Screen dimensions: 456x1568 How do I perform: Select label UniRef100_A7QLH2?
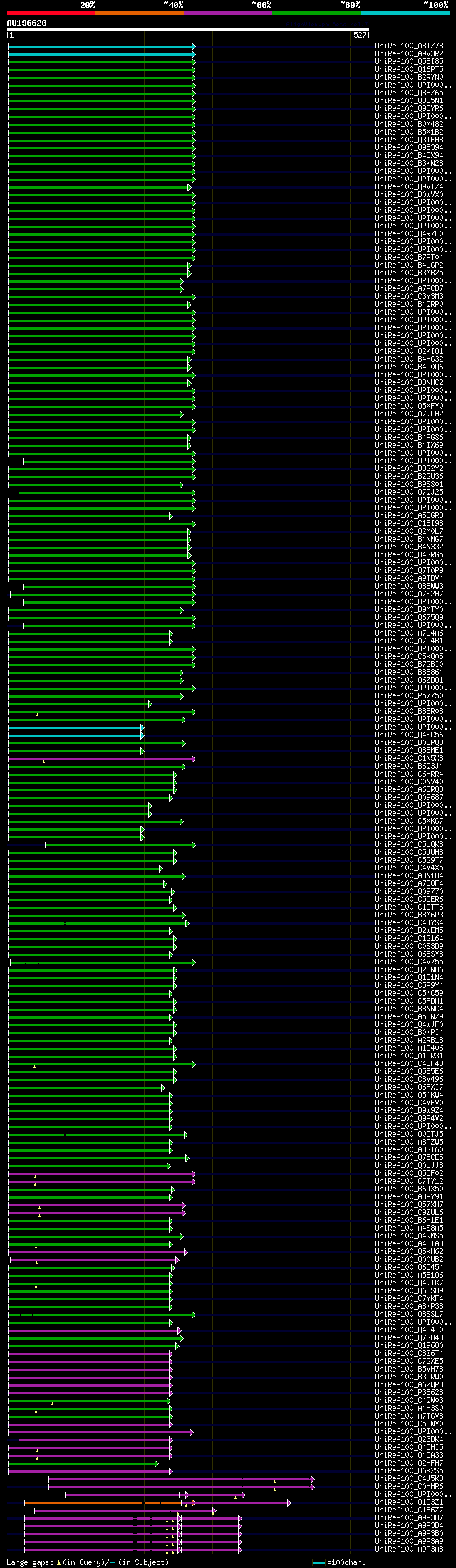409,414
